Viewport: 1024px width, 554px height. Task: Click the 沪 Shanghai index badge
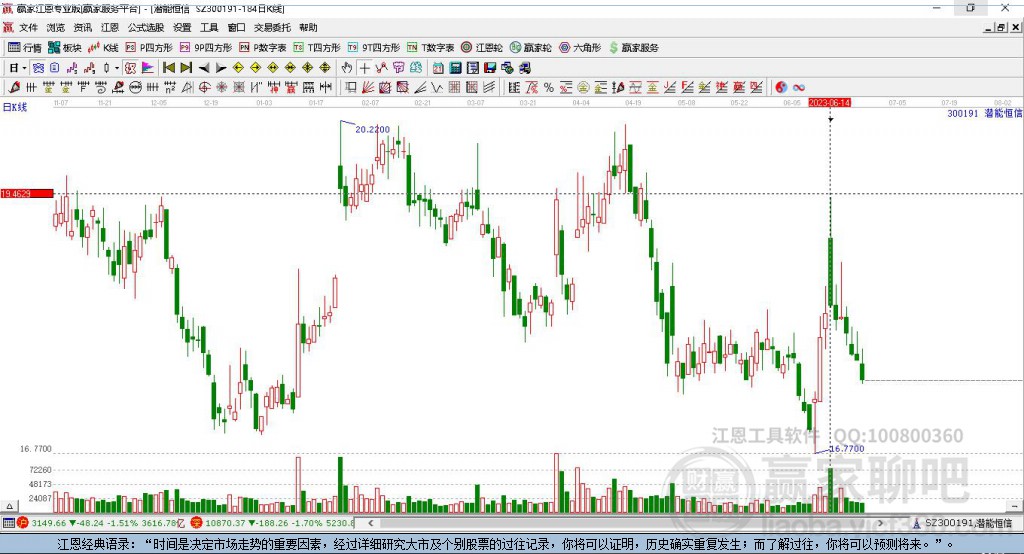(23, 523)
